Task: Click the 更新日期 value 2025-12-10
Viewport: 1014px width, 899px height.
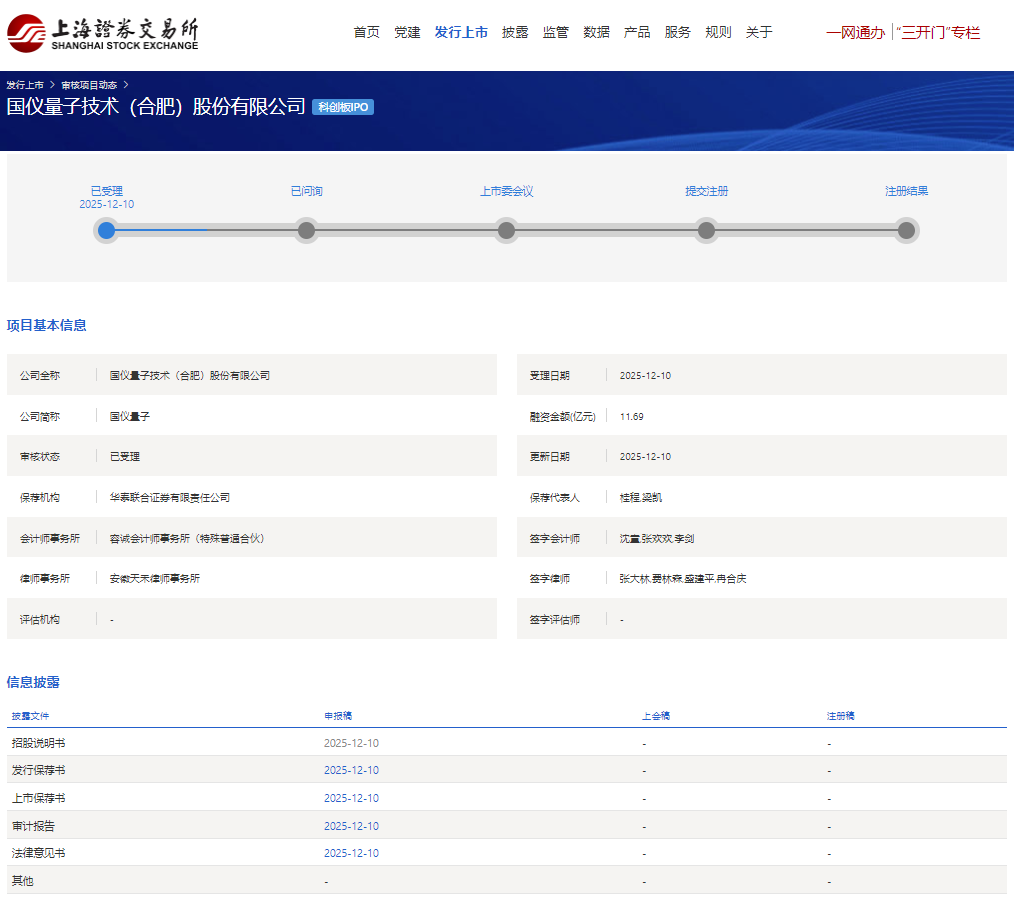Action: [645, 457]
